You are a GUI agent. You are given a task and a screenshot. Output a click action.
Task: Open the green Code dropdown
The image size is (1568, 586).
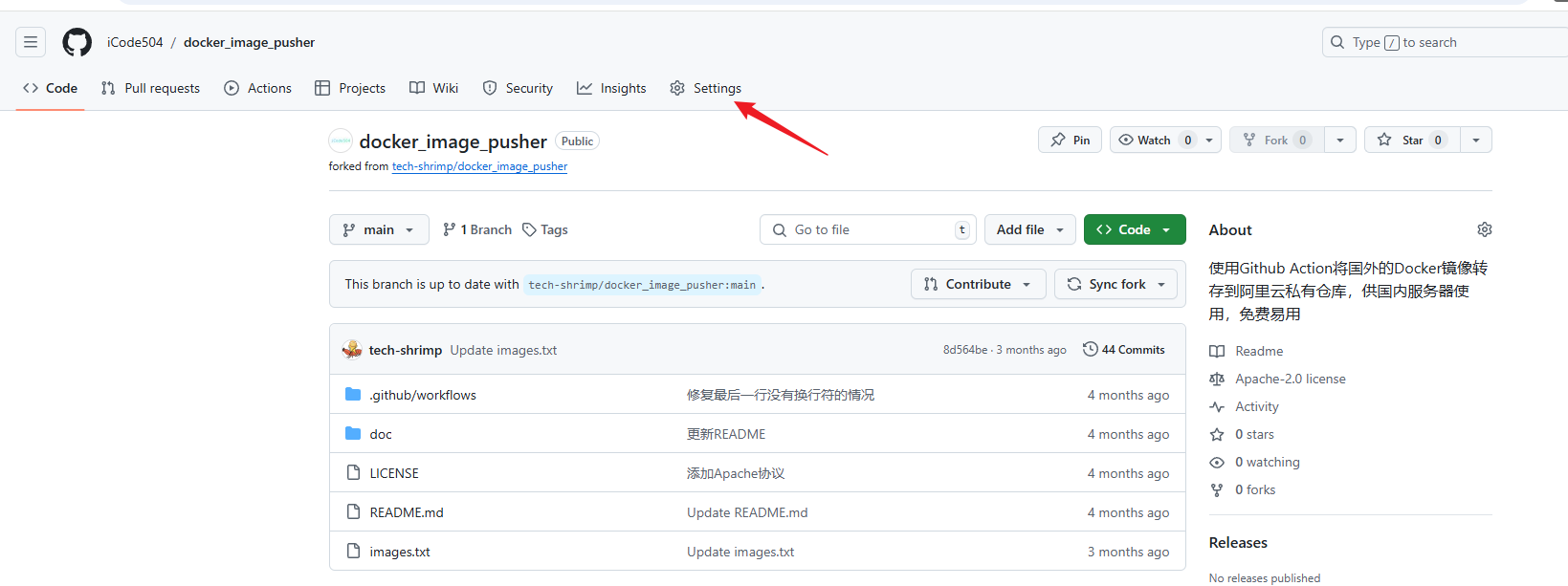click(1134, 229)
